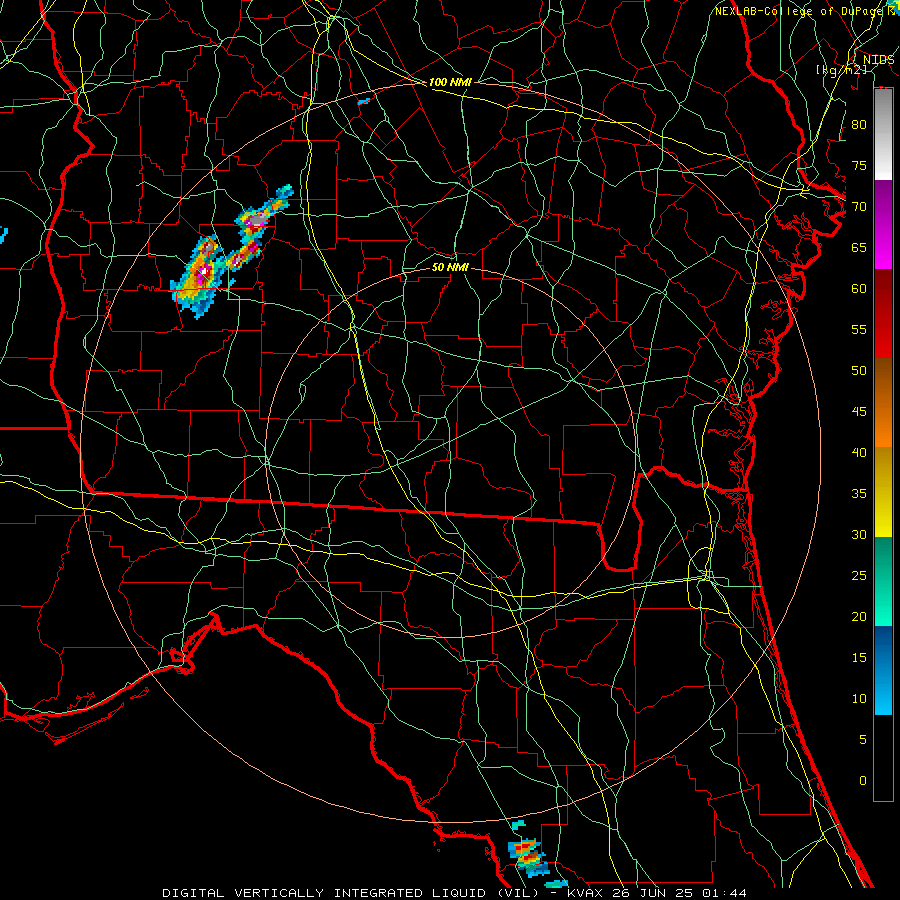The height and width of the screenshot is (900, 900).
Task: Click the small blue echo near the 100 NMI label
Action: pyautogui.click(x=363, y=102)
